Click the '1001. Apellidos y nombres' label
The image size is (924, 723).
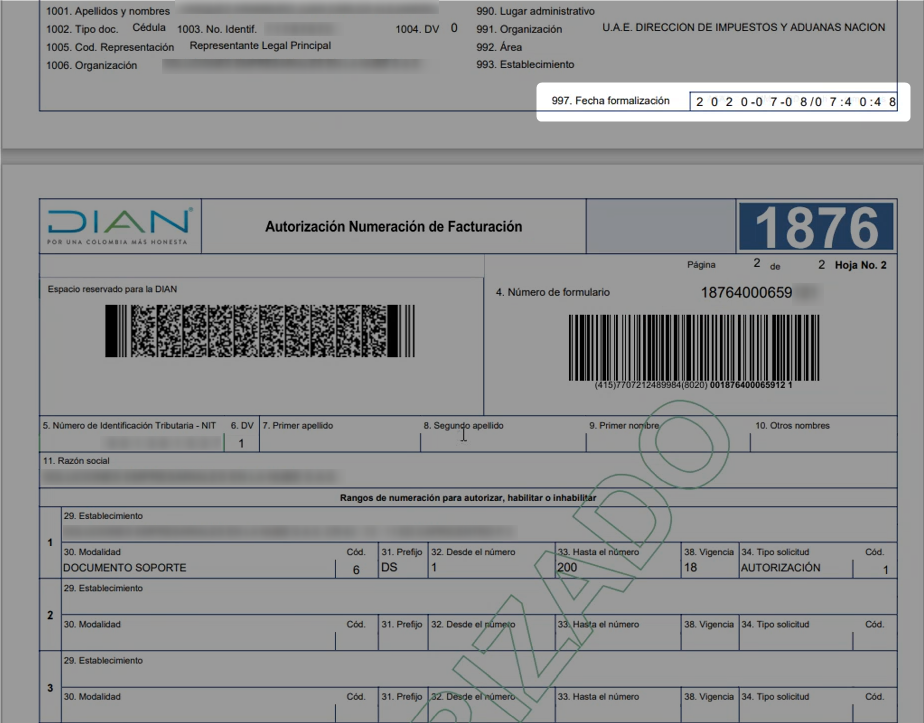(108, 11)
